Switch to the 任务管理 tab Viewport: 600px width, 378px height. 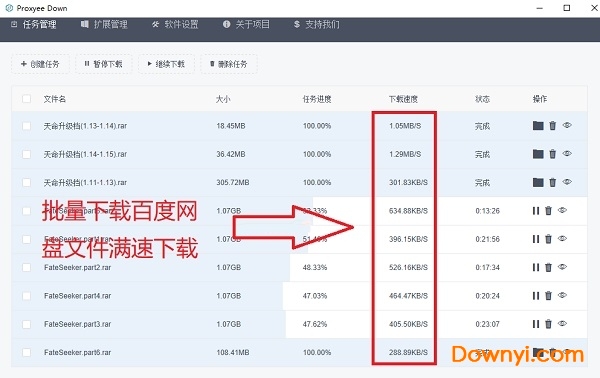point(34,24)
